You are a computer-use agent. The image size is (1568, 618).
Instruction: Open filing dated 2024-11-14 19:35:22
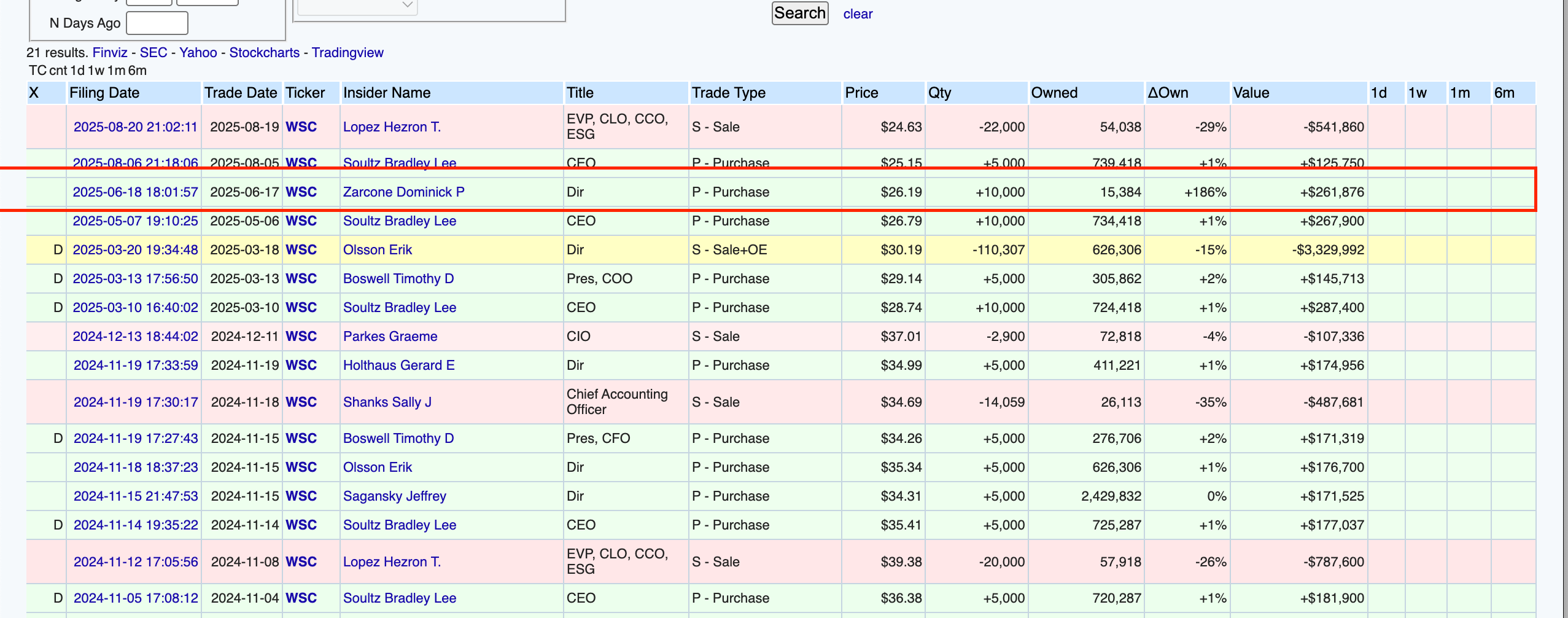pyautogui.click(x=136, y=525)
